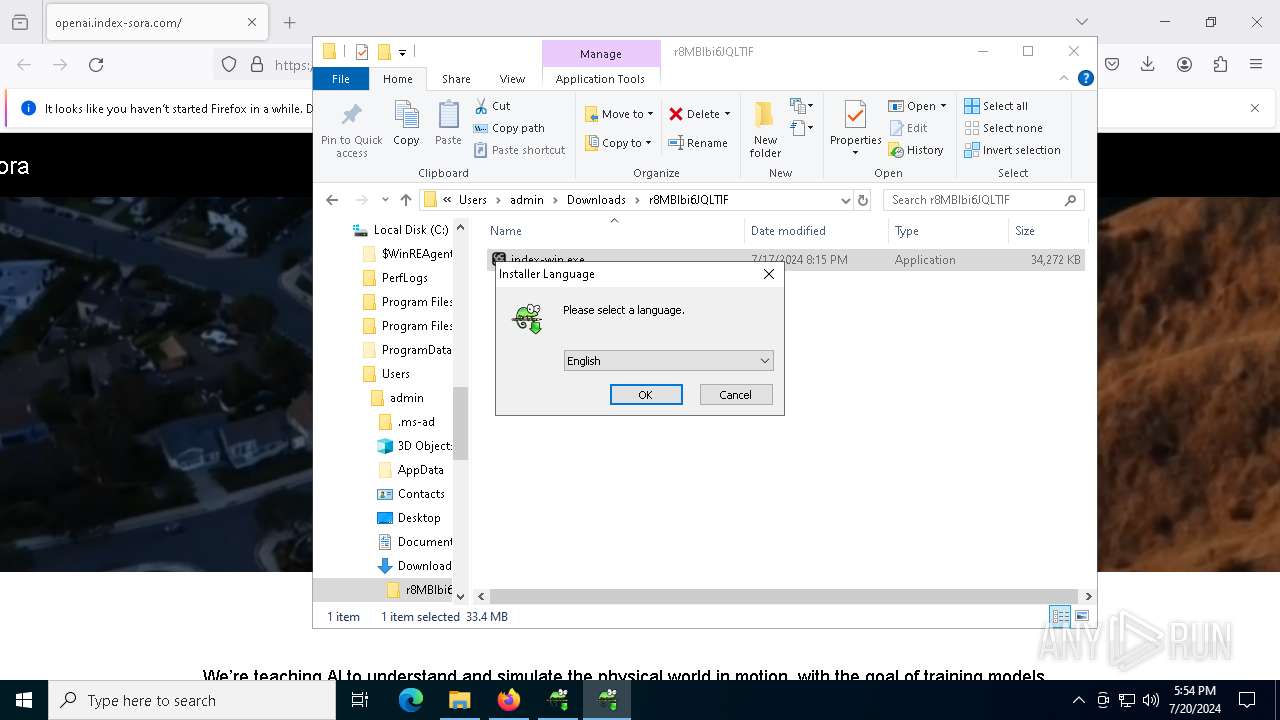Reload the Firefox page
Screen dimensions: 1280x720
click(x=96, y=65)
